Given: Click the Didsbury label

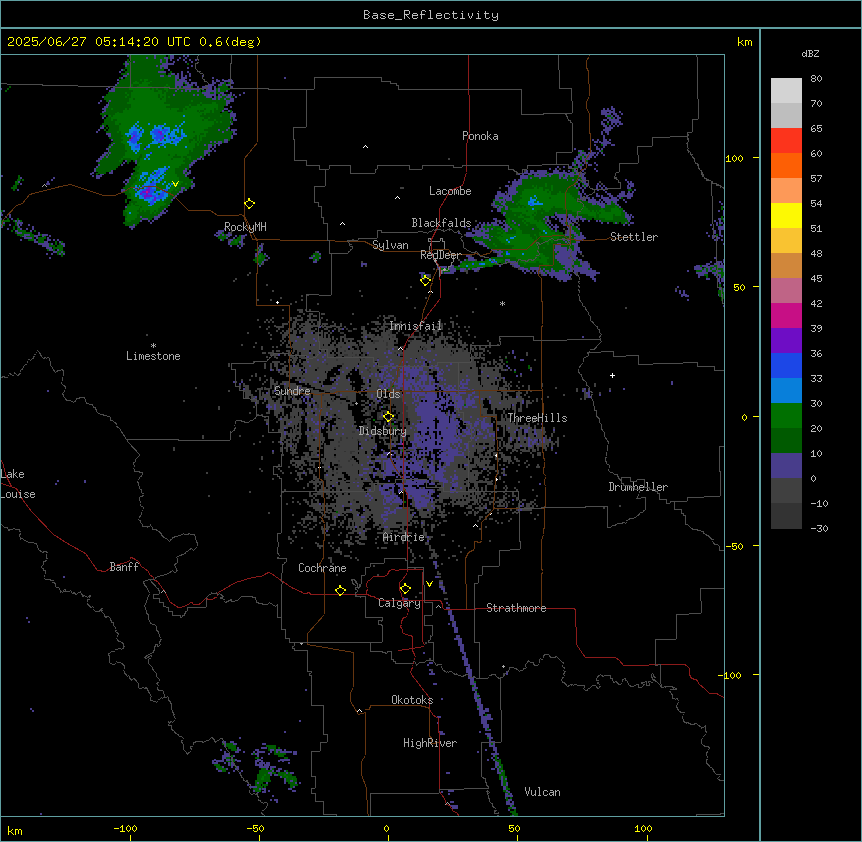Looking at the screenshot, I should 383,431.
